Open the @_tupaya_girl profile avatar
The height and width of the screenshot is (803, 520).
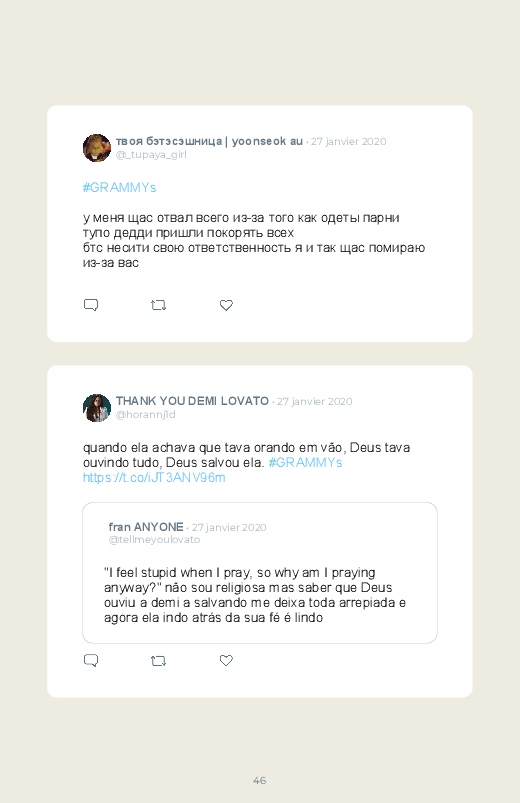pos(97,148)
